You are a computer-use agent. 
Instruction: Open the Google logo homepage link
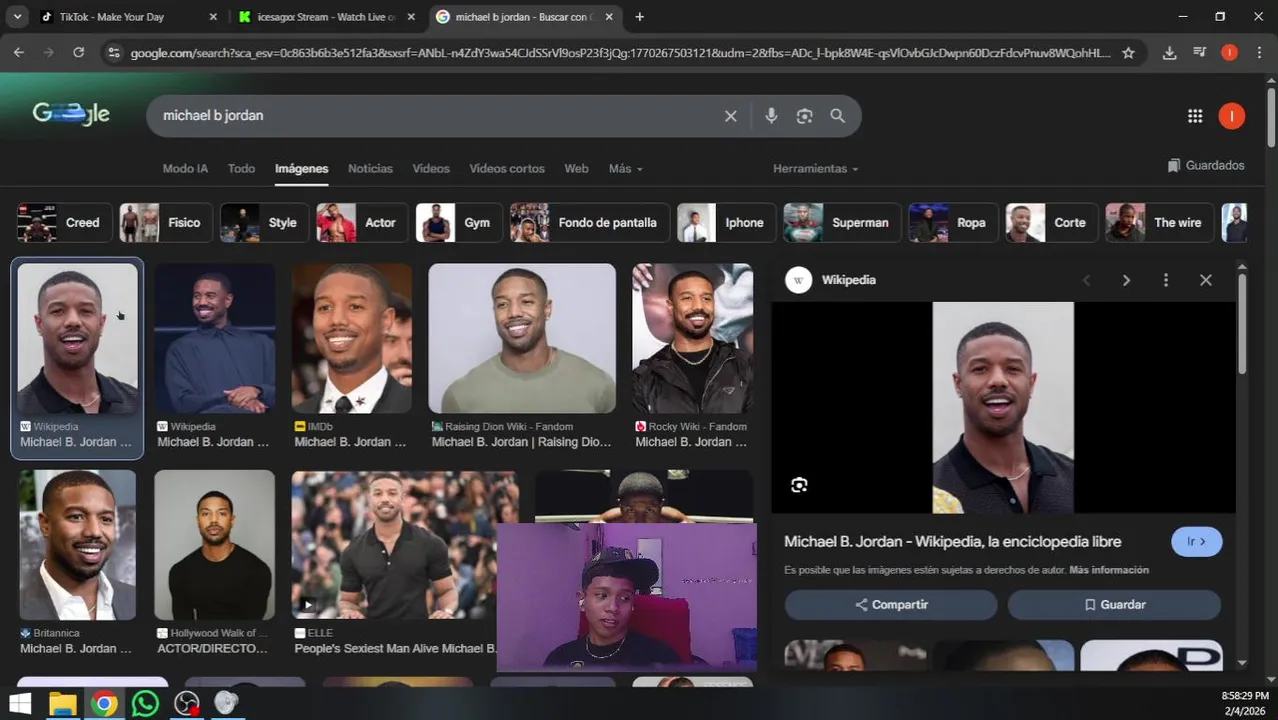coord(71,115)
